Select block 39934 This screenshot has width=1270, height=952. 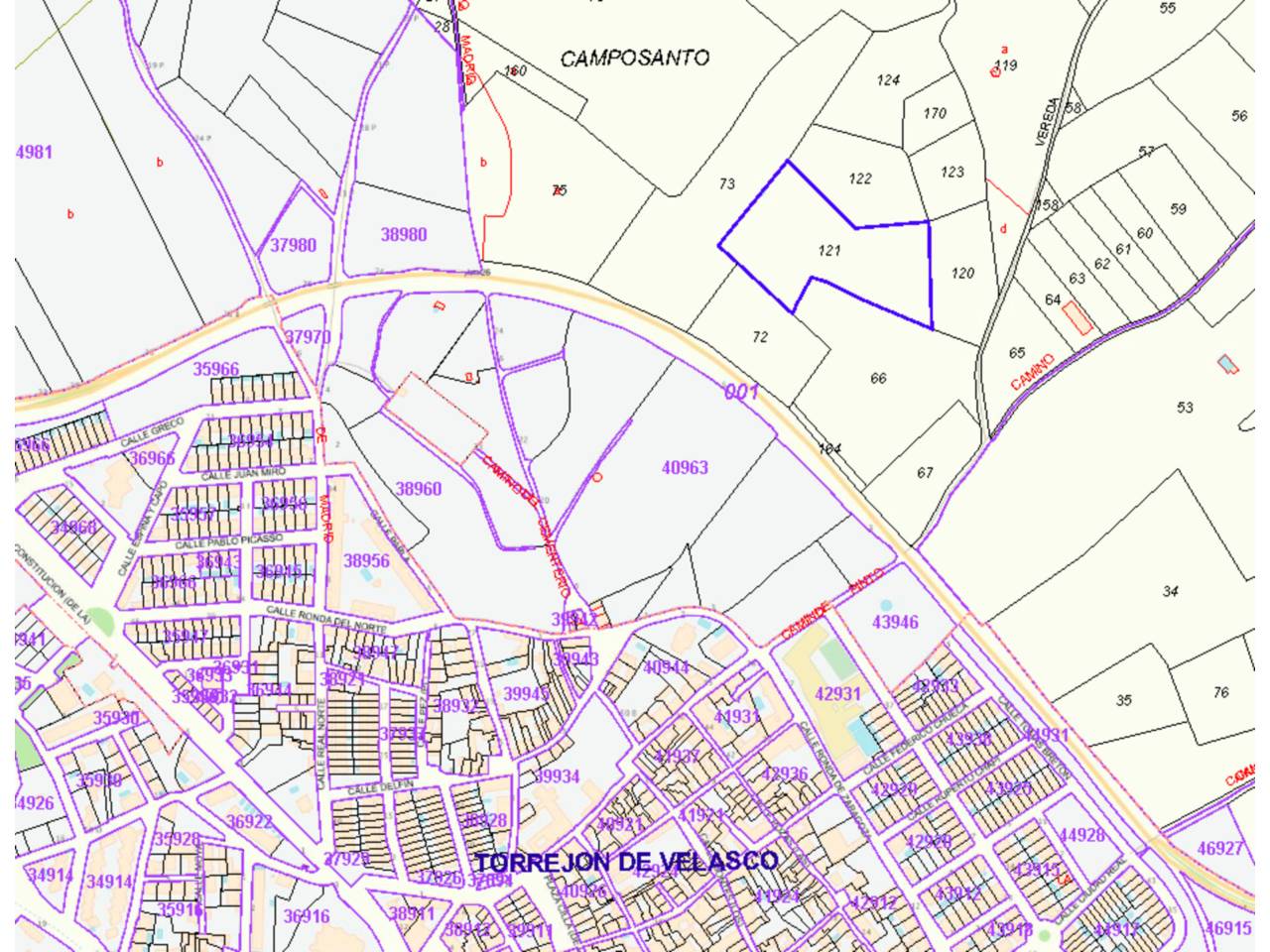click(x=557, y=776)
